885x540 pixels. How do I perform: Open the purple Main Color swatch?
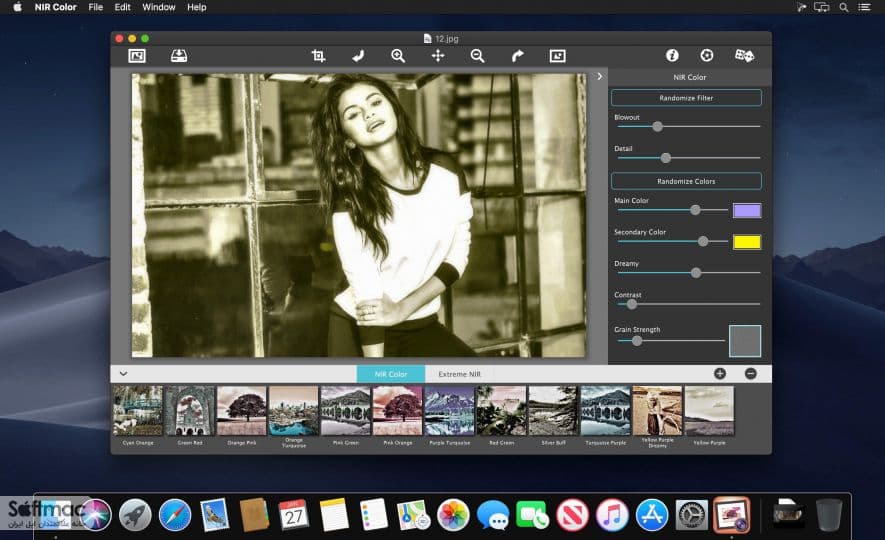747,210
